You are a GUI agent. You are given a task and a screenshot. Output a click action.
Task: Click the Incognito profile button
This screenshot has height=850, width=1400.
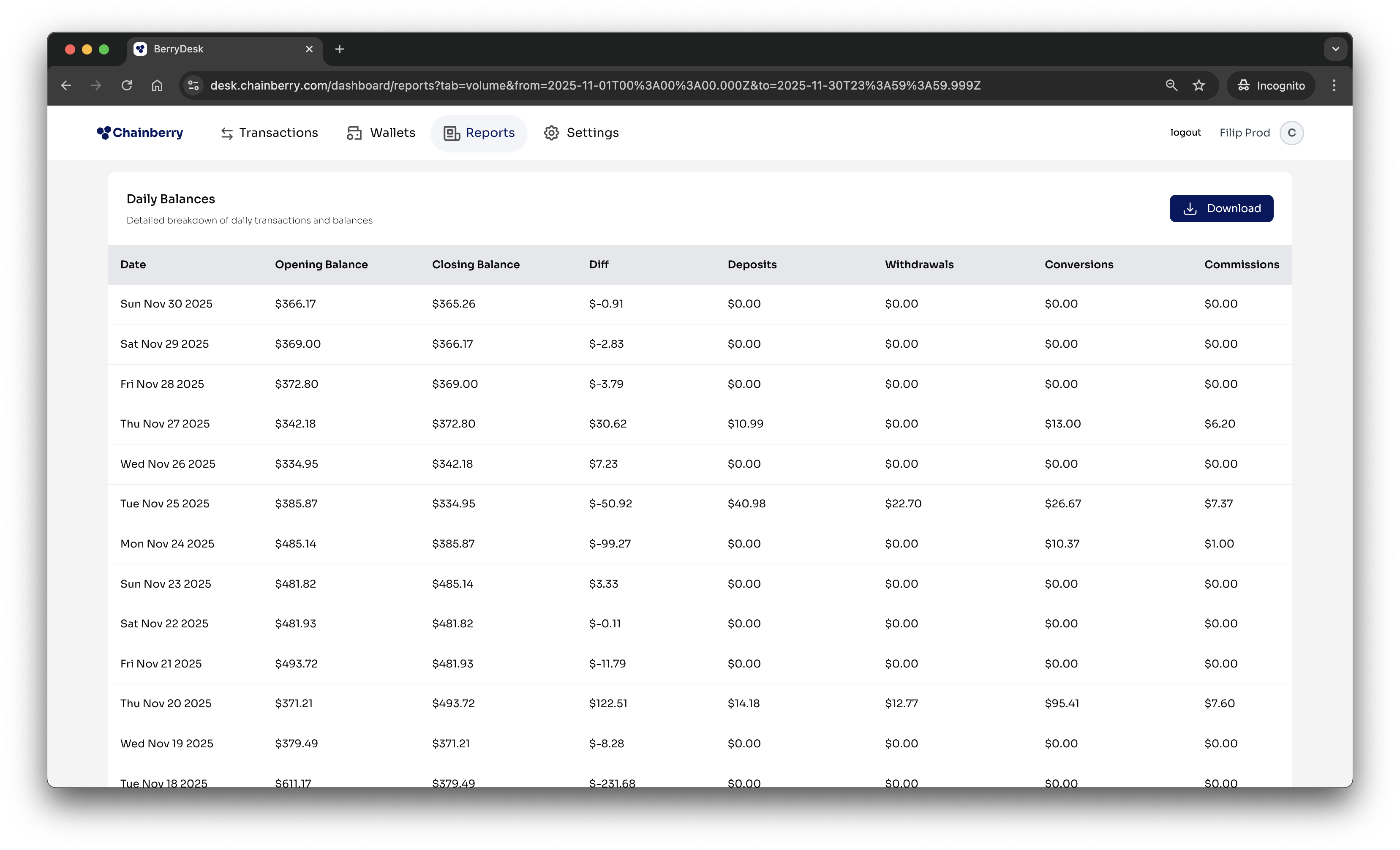pos(1270,85)
